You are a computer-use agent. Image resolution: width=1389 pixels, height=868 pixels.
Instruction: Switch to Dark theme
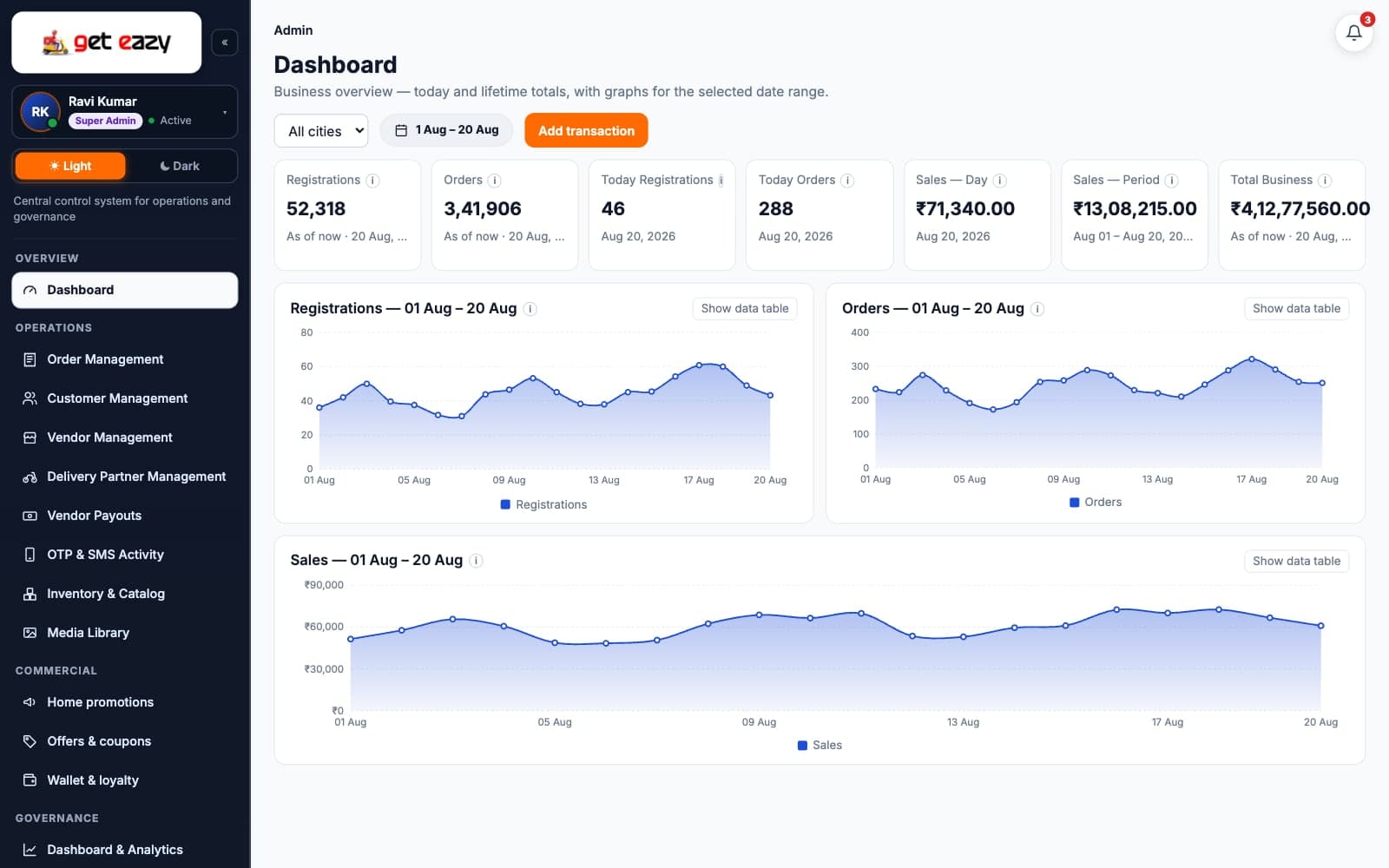click(180, 166)
